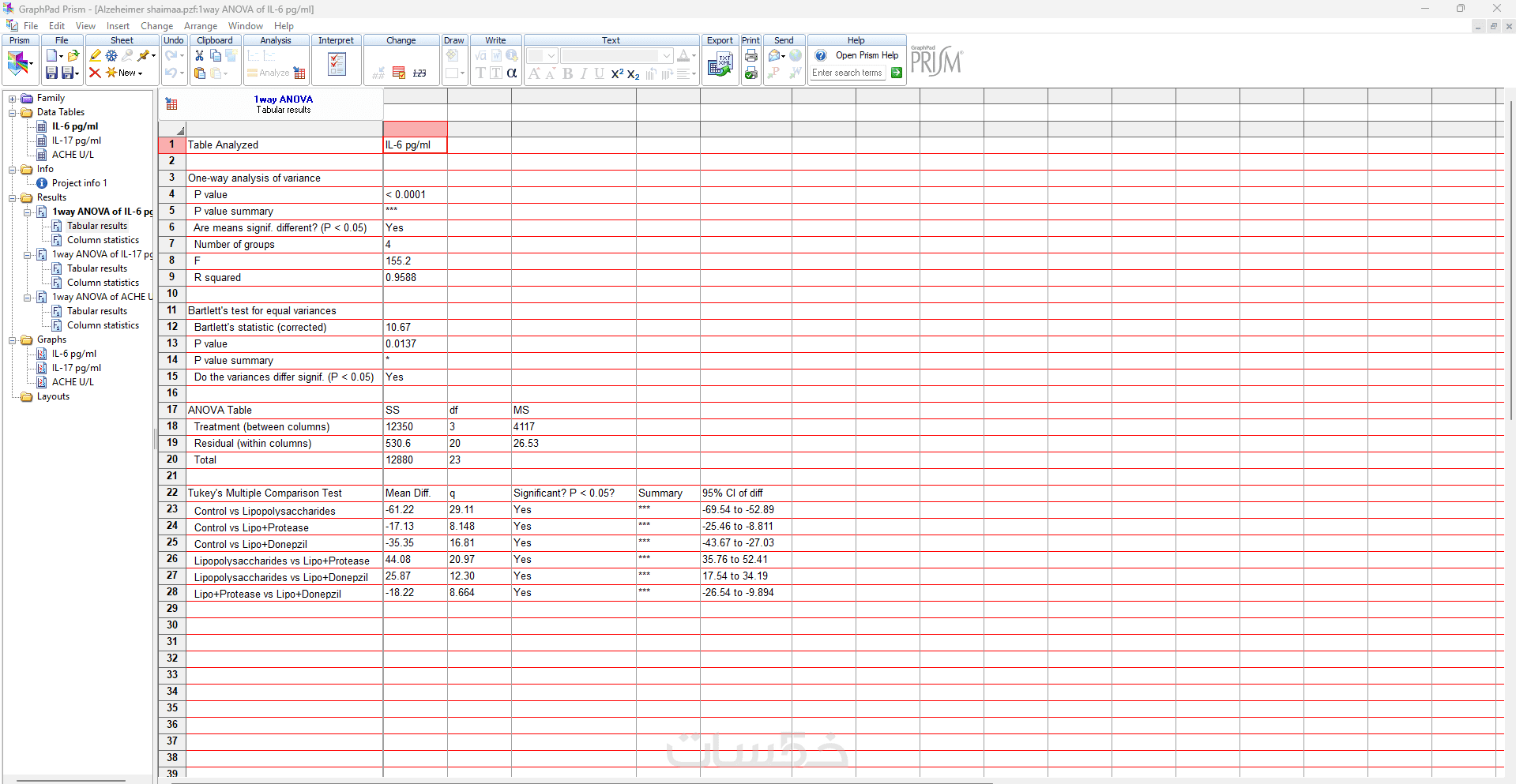The height and width of the screenshot is (784, 1516).
Task: Run help search with green arrow
Action: tap(897, 73)
